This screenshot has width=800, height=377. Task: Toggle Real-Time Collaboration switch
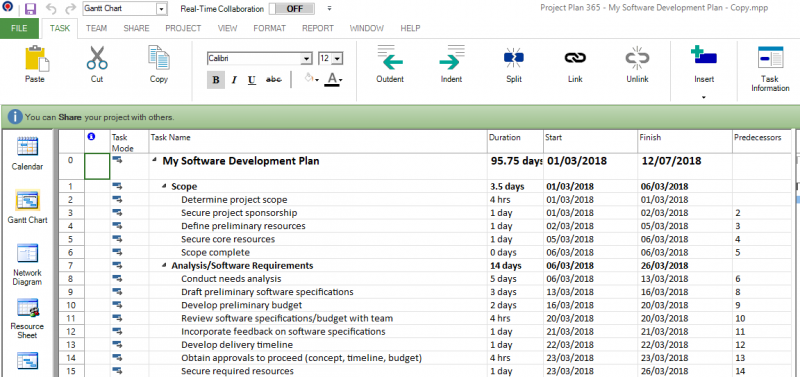coord(291,9)
